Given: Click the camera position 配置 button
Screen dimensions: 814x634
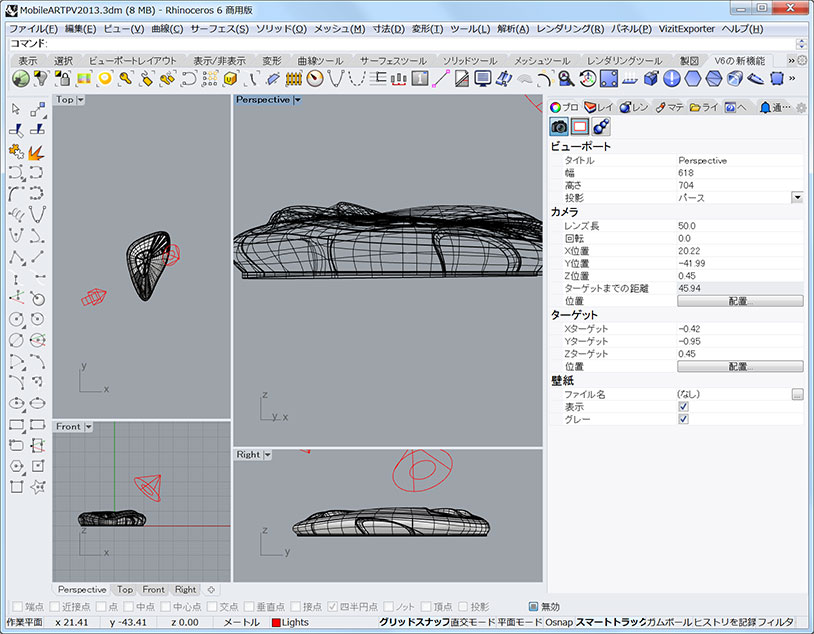Looking at the screenshot, I should coord(739,301).
